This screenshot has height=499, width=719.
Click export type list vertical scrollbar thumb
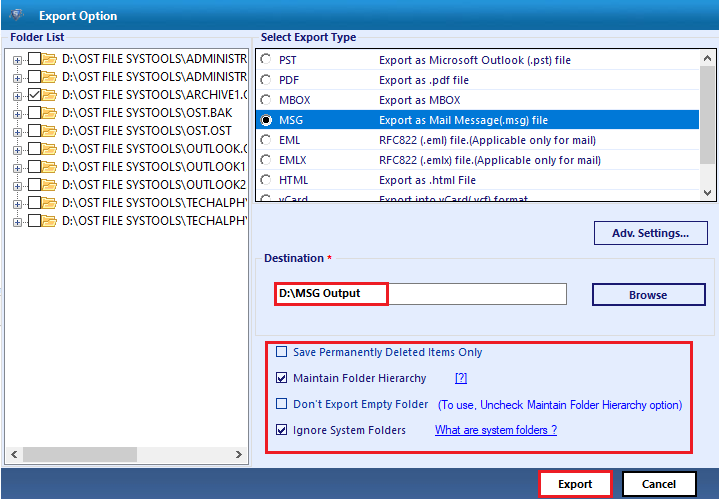tap(707, 115)
